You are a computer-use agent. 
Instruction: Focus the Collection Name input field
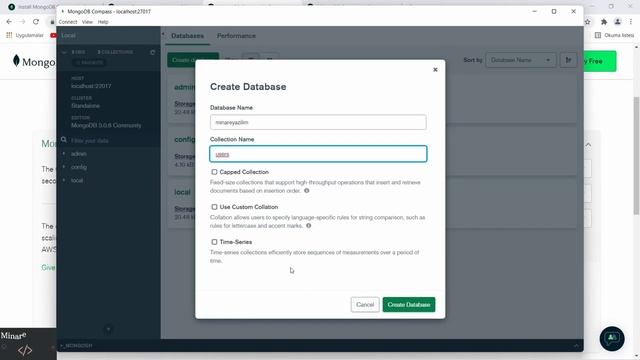pos(318,154)
